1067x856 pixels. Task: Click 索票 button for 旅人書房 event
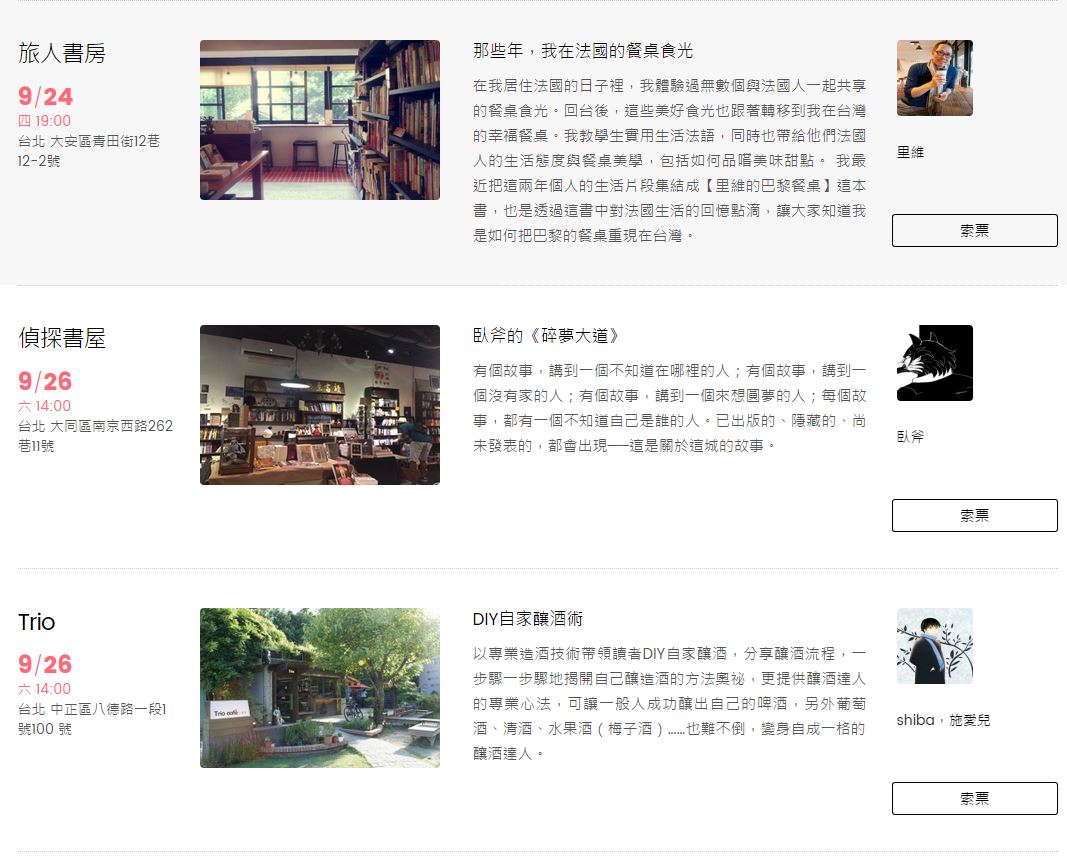(974, 231)
